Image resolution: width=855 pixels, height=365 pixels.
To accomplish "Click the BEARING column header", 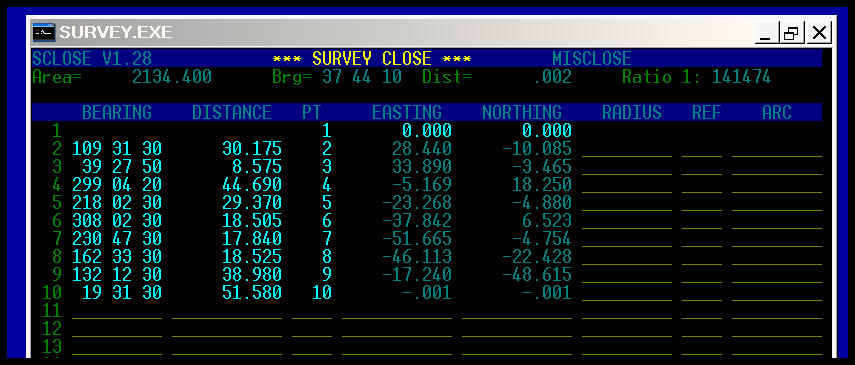I will 117,112.
